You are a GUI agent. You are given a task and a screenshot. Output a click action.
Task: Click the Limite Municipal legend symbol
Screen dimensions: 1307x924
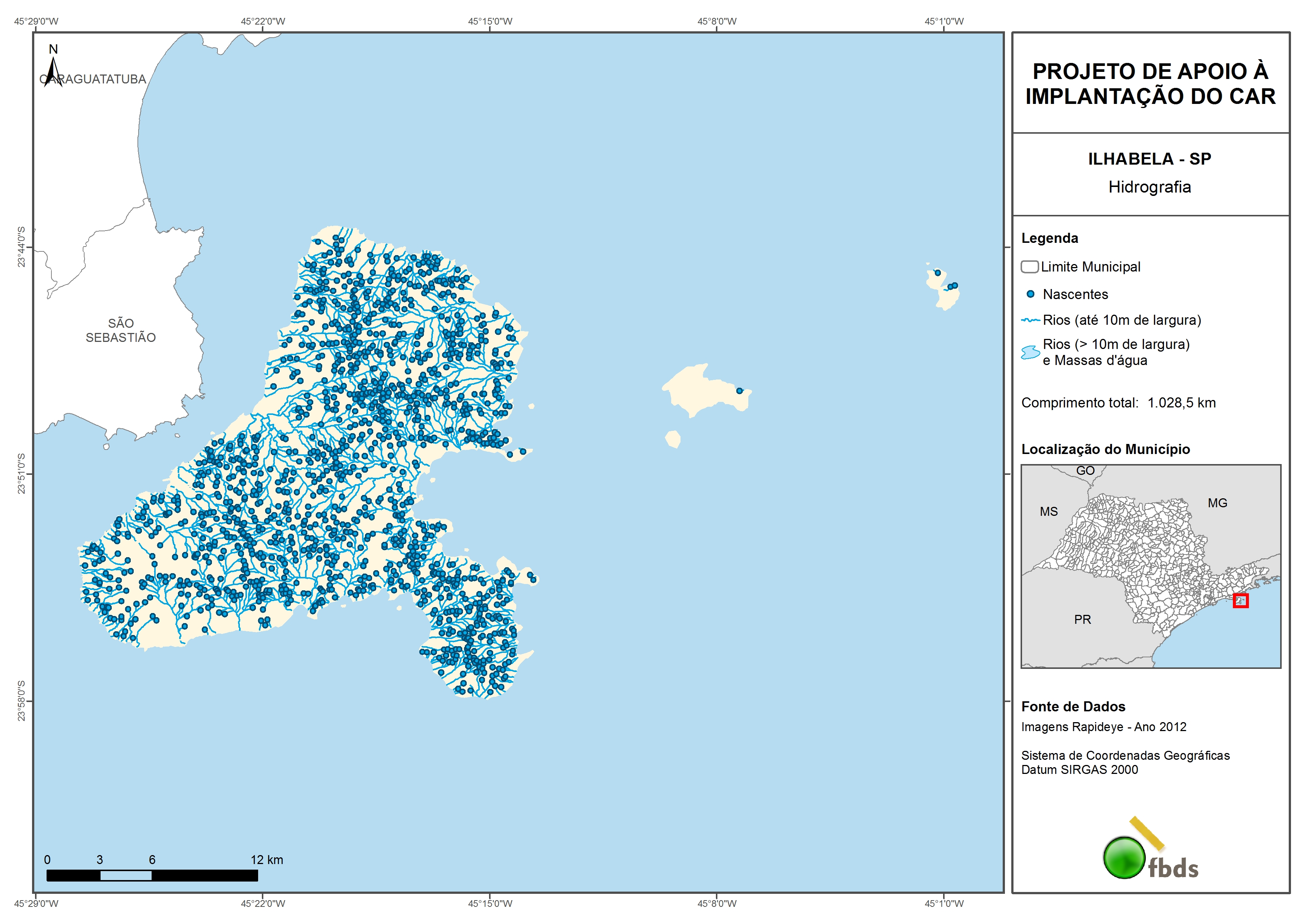1029,266
